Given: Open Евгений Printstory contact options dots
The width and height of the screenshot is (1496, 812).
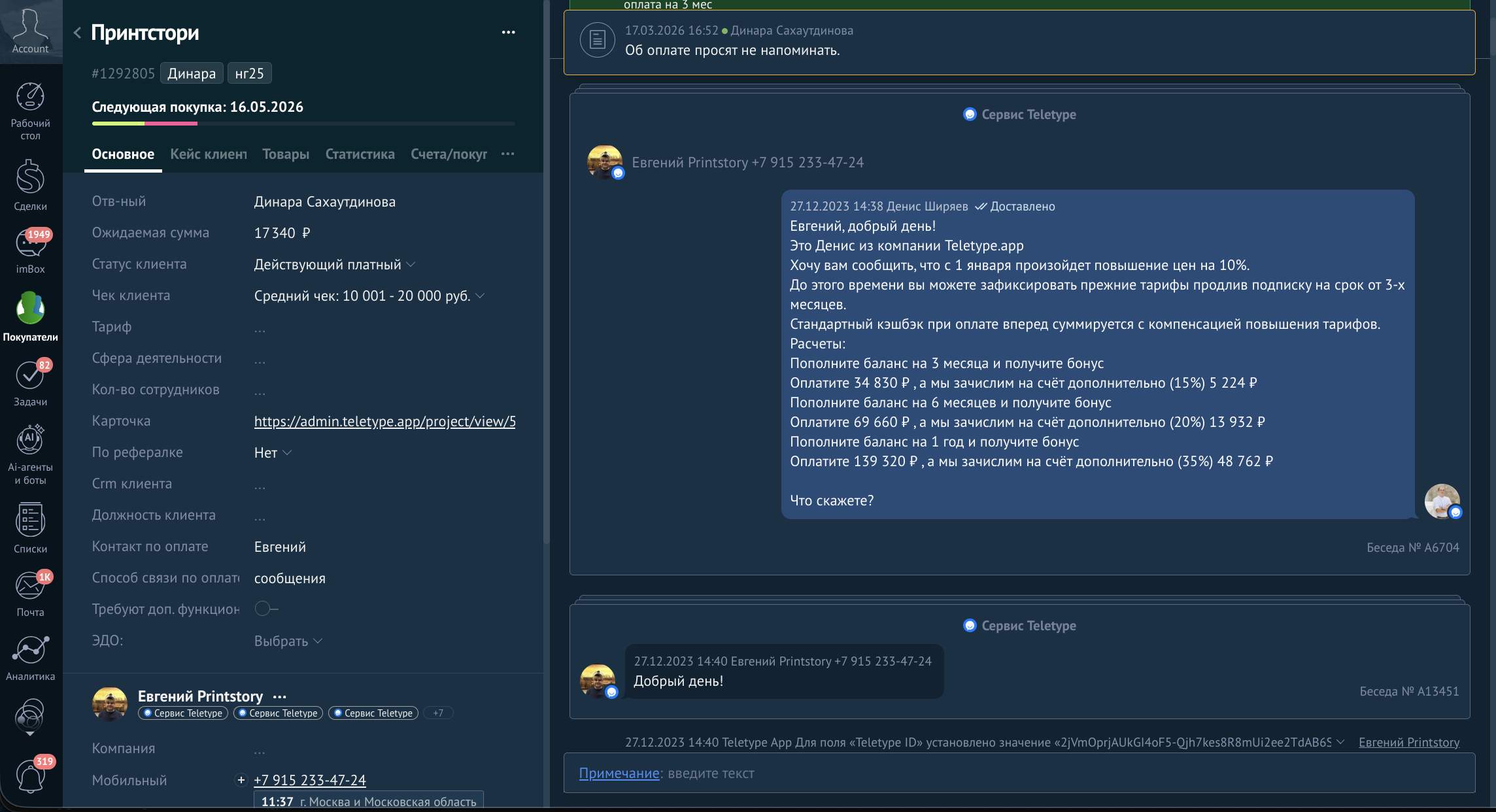Looking at the screenshot, I should tap(280, 697).
